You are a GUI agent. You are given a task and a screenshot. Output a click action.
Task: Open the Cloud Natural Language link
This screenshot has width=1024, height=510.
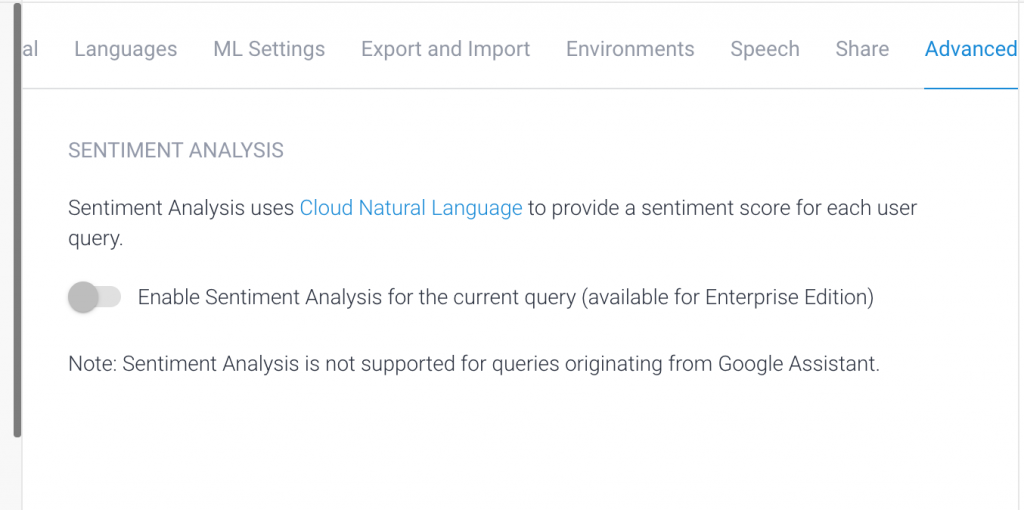(x=411, y=208)
